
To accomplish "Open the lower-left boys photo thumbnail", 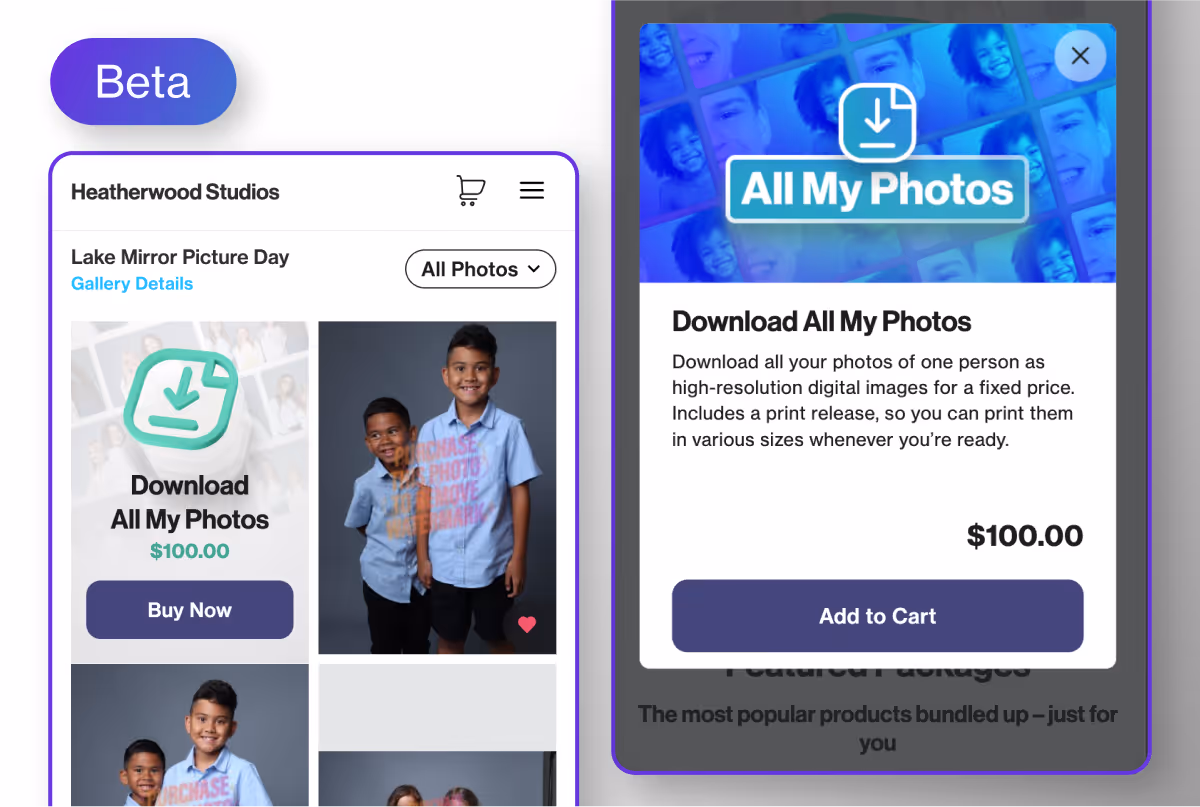I will (190, 735).
